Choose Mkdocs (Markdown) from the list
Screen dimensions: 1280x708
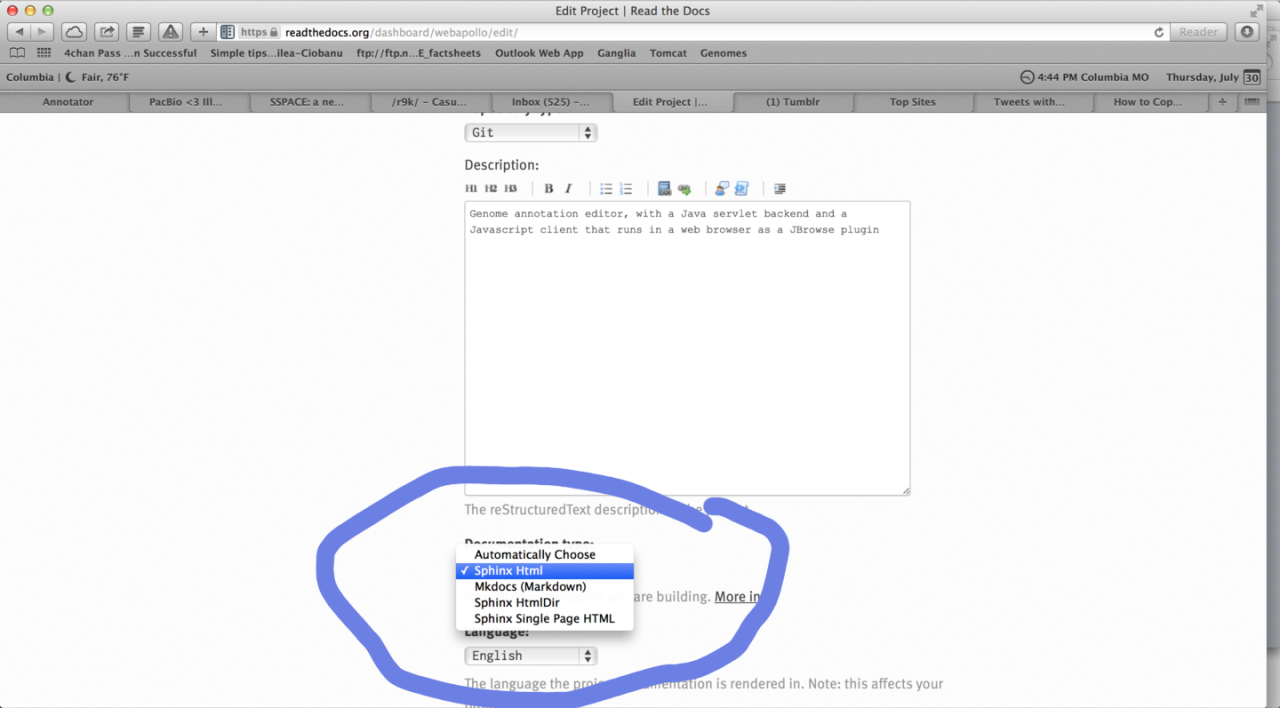530,587
